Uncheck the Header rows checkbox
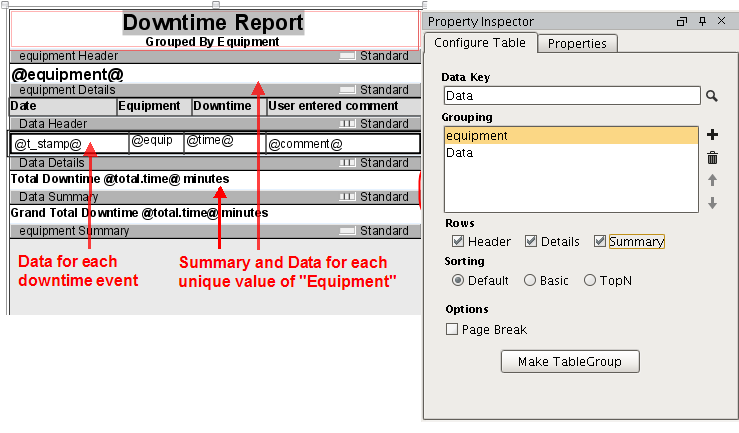Viewport: 739px width, 433px height. [x=459, y=241]
